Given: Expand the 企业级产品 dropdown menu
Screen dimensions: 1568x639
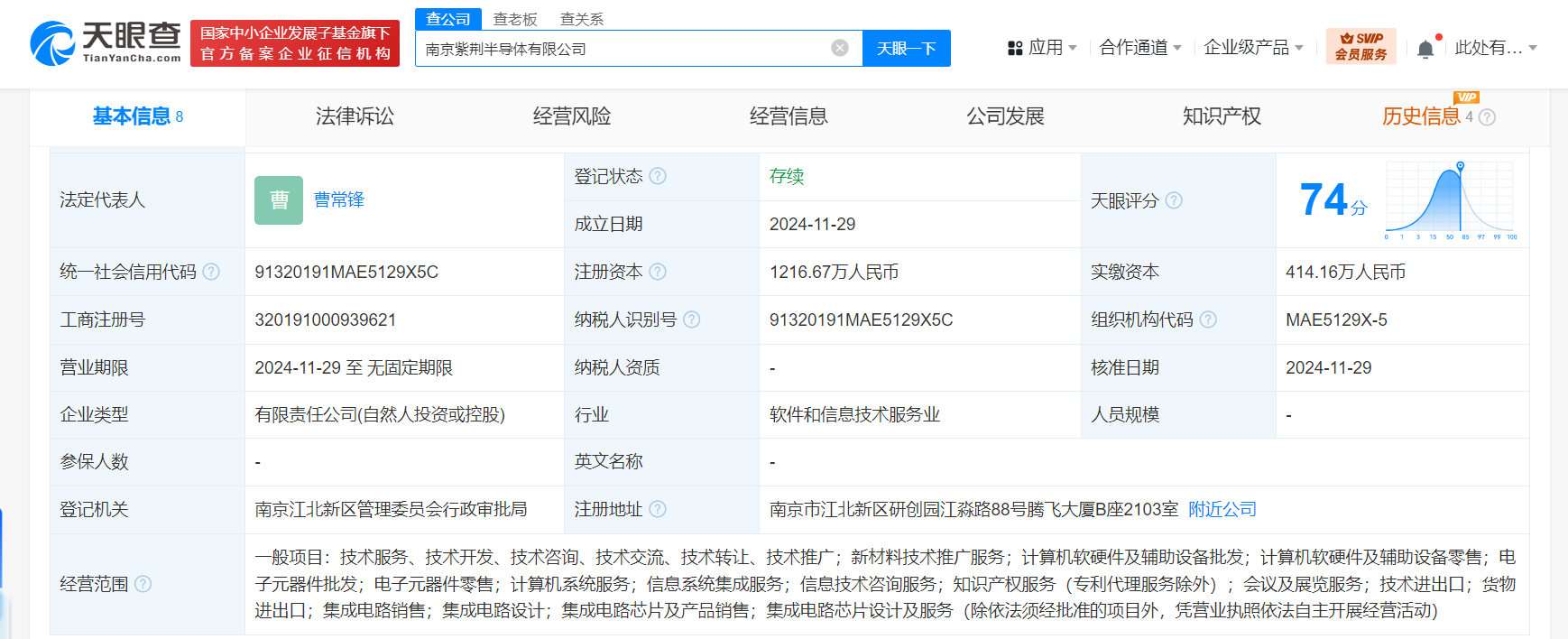Looking at the screenshot, I should [x=1253, y=48].
